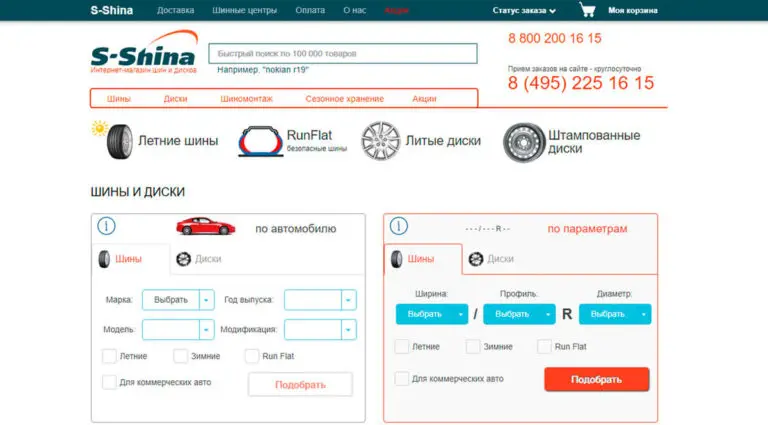Open the shopping cart icon
Screen dimensions: 768x425
click(587, 10)
